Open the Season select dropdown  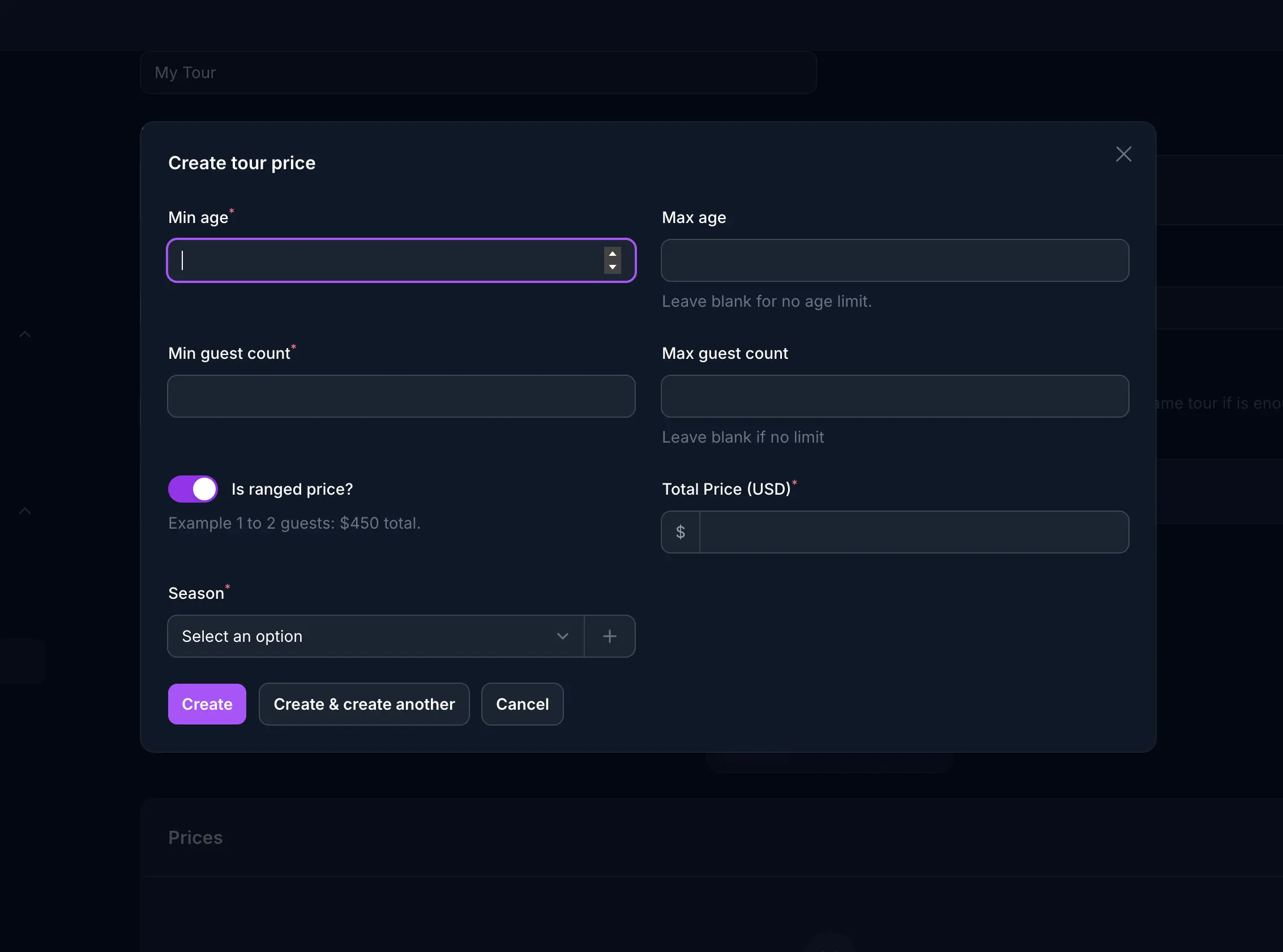(369, 636)
